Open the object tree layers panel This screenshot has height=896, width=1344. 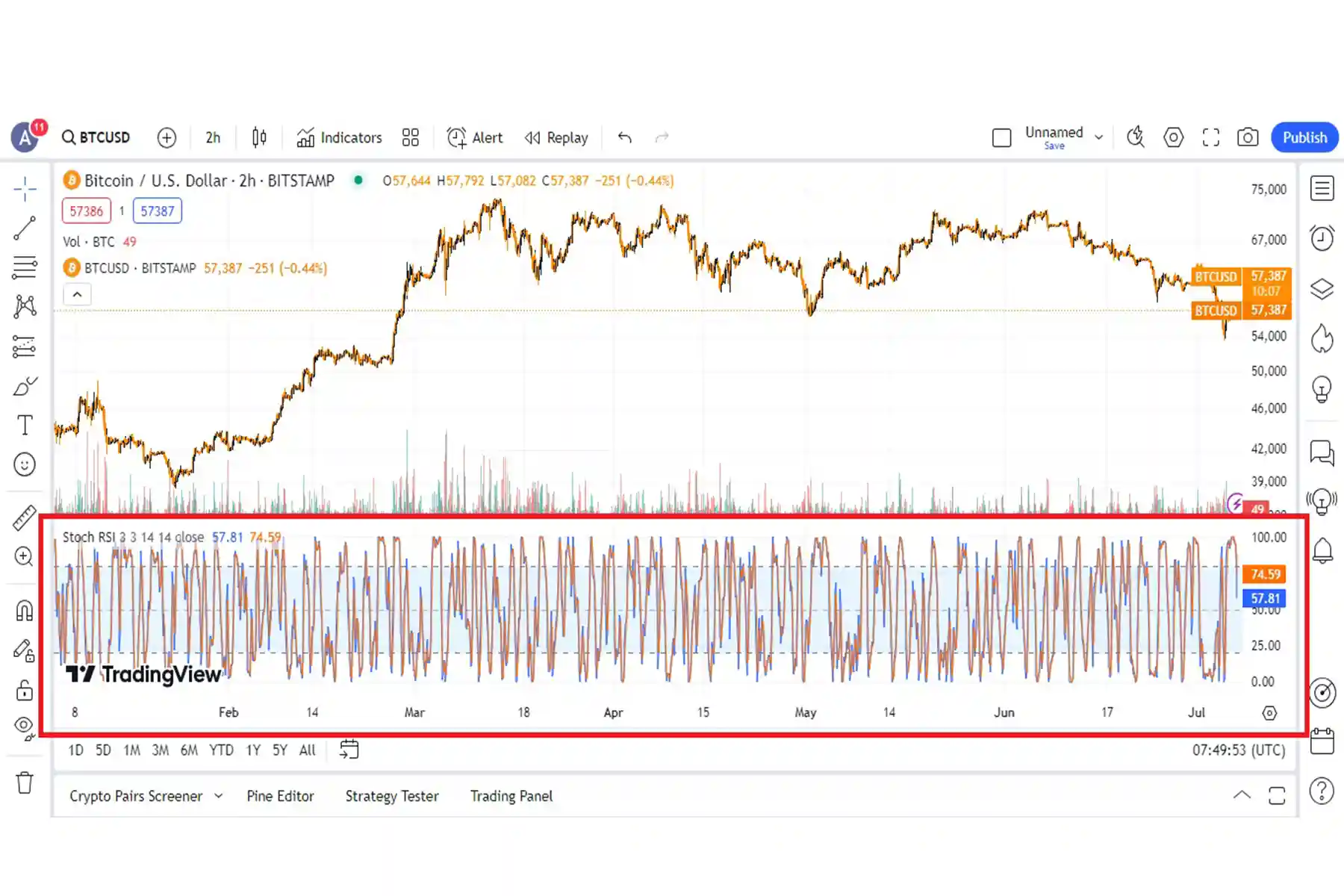[1322, 288]
